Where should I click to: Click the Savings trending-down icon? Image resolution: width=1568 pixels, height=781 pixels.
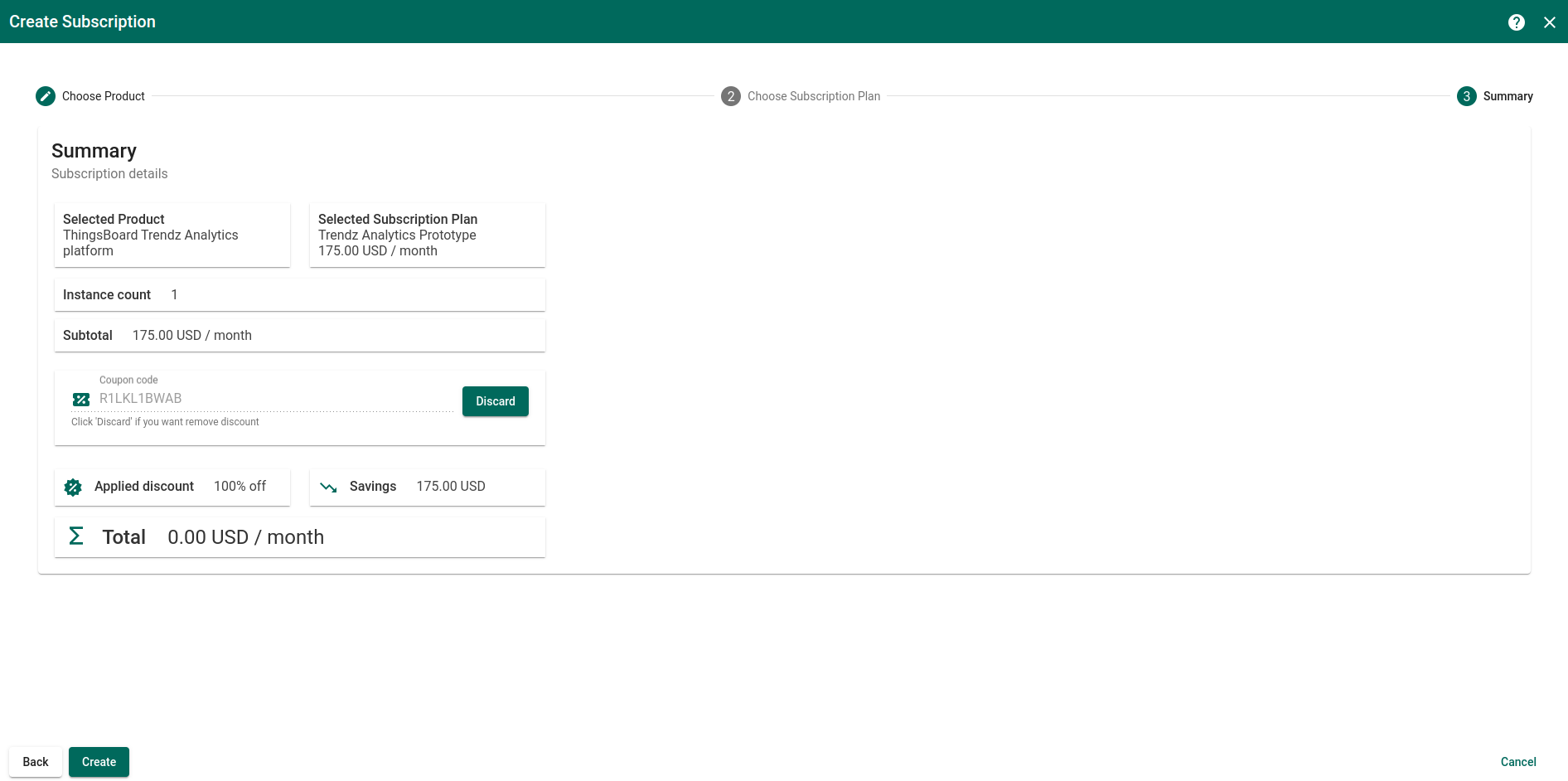click(328, 488)
